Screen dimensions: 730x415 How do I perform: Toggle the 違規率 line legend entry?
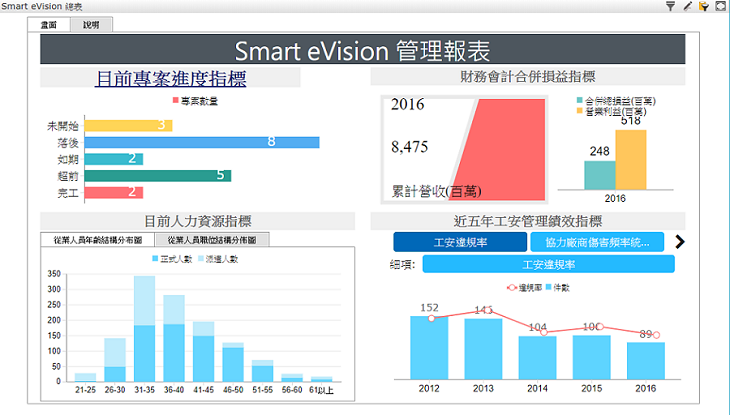coord(524,288)
